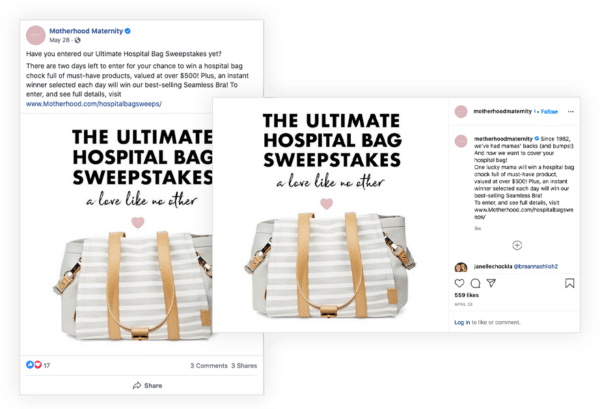
Task: Click the Instagram heart like icon
Action: pos(459,283)
